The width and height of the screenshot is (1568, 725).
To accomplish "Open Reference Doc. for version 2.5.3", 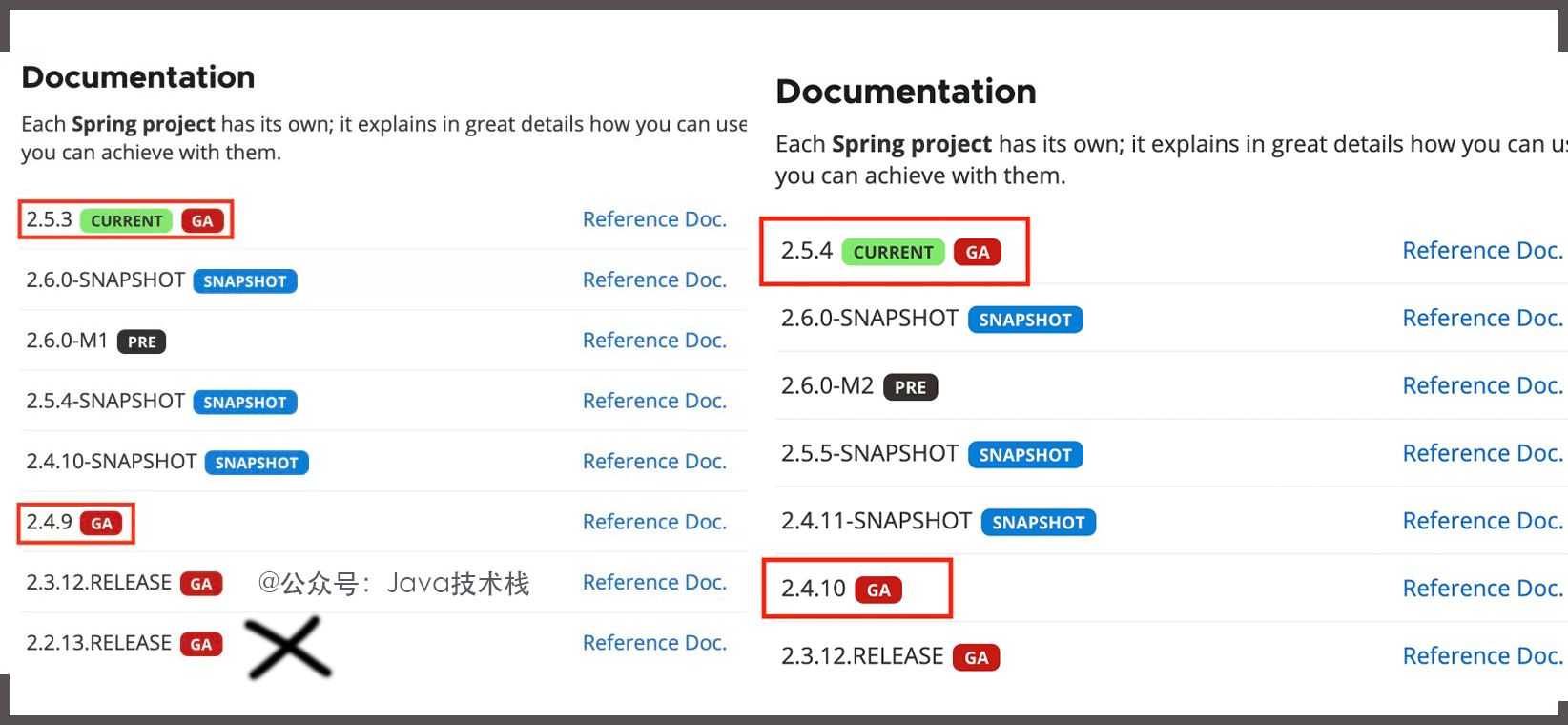I will 654,219.
